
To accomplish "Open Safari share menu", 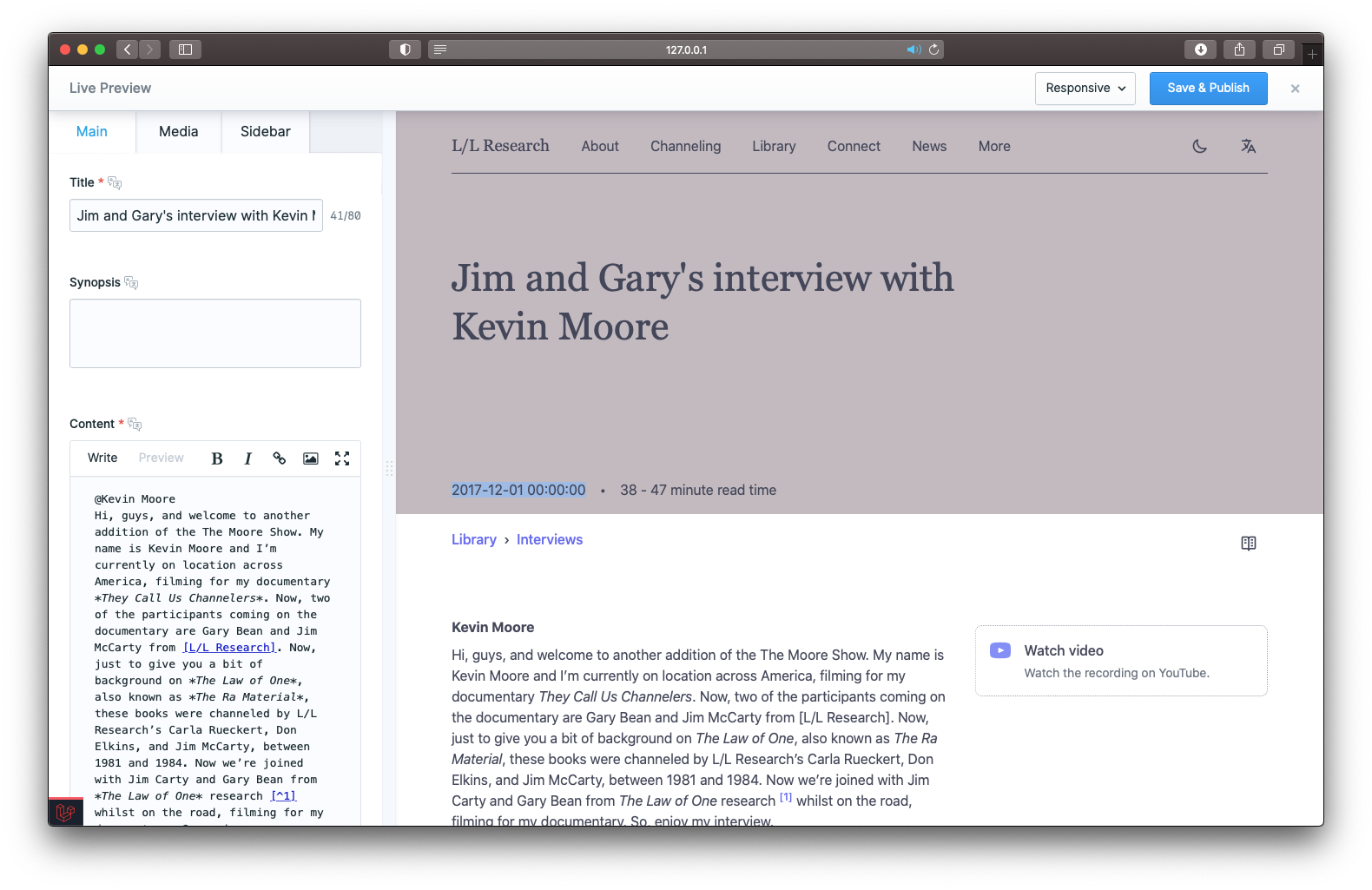I will click(1240, 49).
